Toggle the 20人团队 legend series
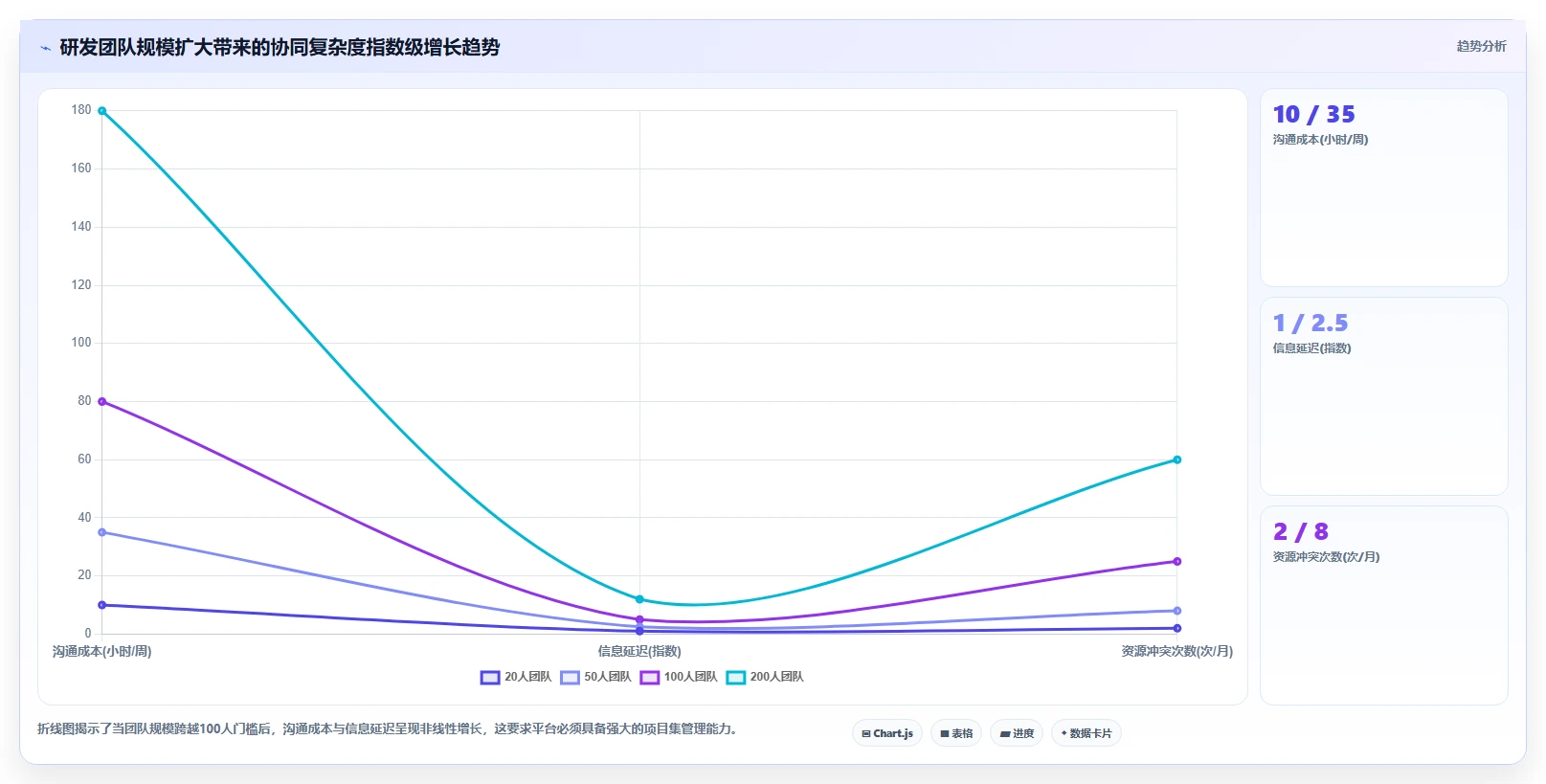The height and width of the screenshot is (784, 1546). [516, 677]
